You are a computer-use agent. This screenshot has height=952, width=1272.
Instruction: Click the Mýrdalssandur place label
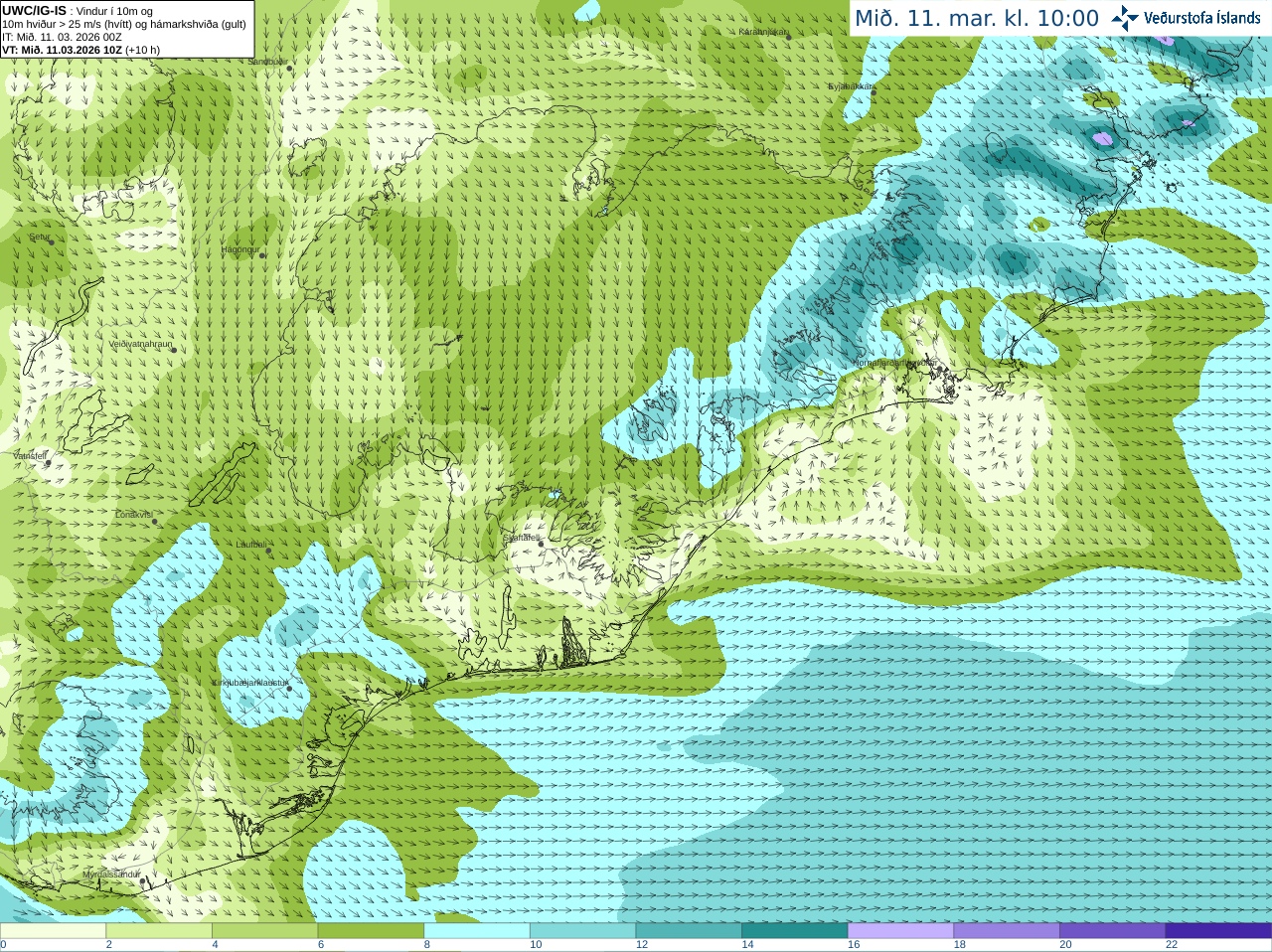tap(111, 874)
